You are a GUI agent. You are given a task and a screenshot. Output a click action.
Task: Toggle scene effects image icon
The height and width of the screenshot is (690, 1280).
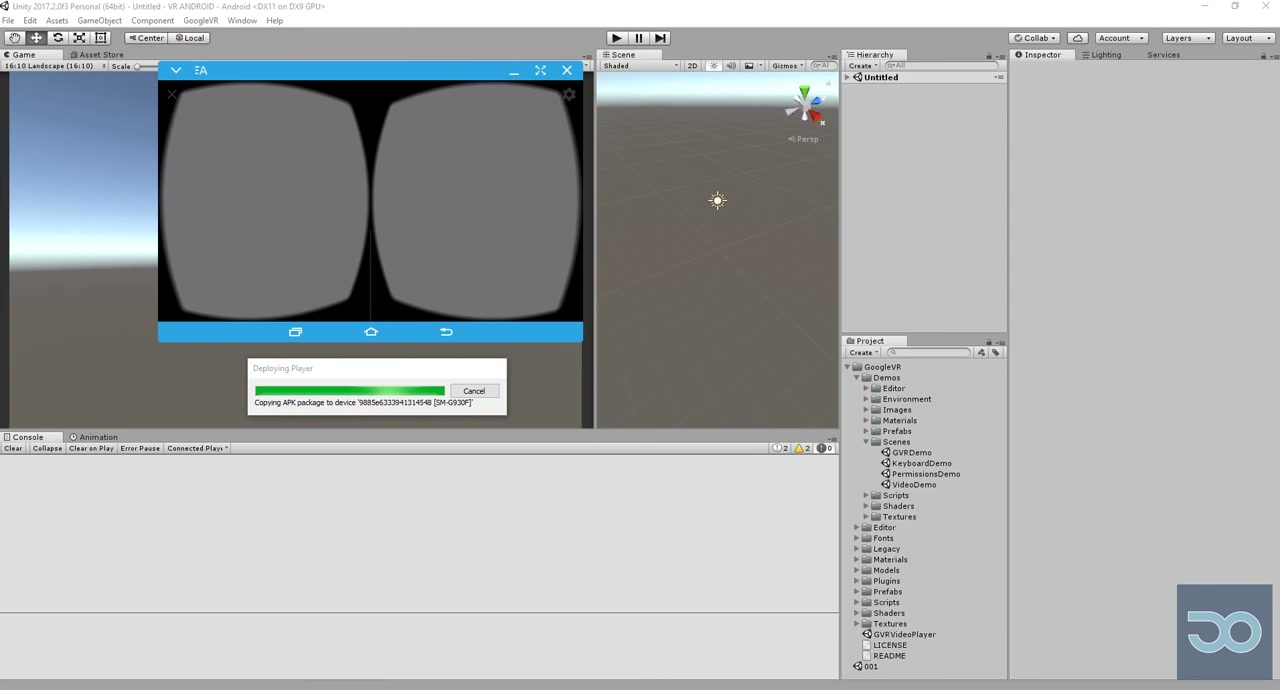pos(749,66)
